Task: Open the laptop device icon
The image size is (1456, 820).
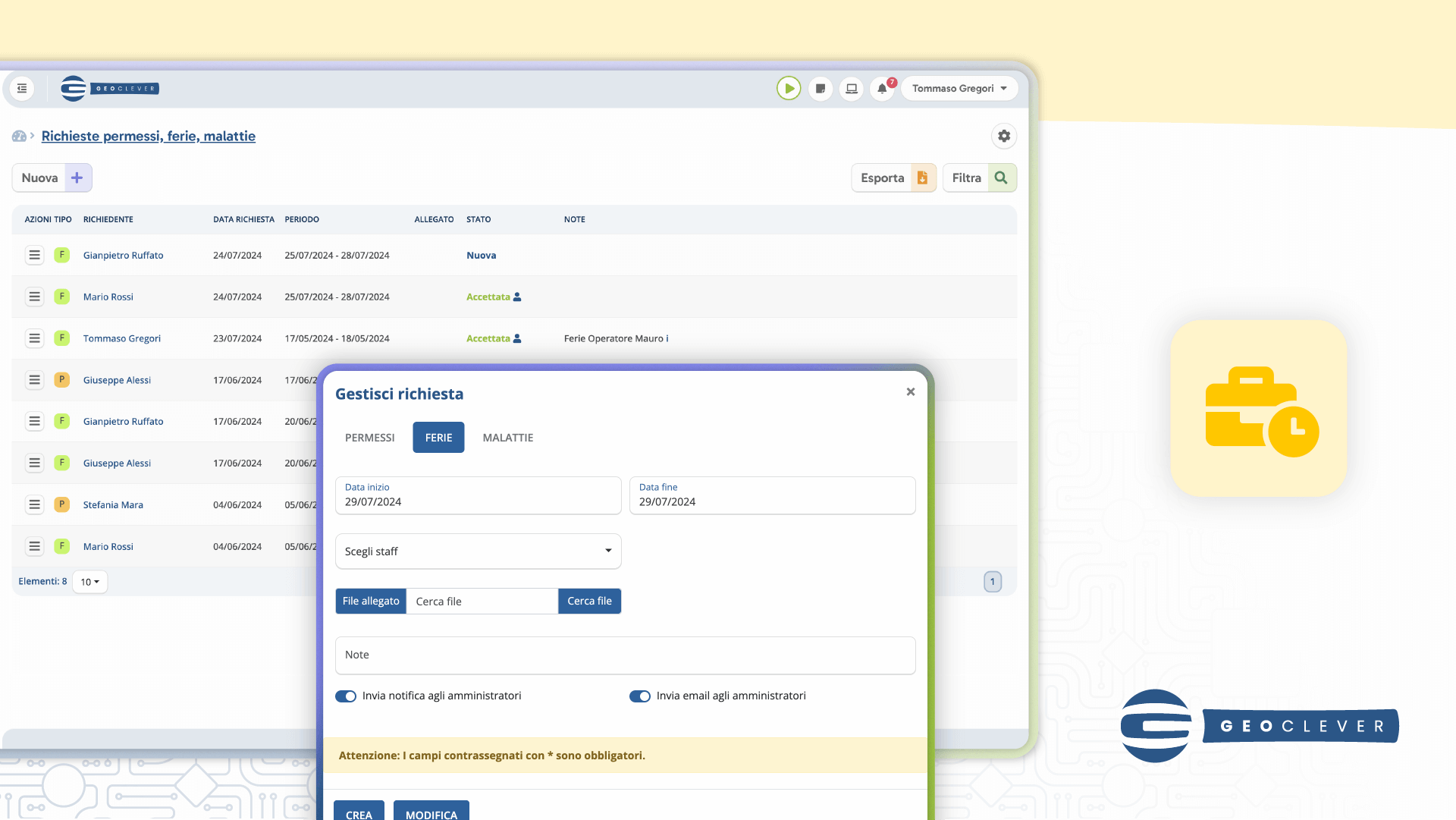Action: point(852,89)
